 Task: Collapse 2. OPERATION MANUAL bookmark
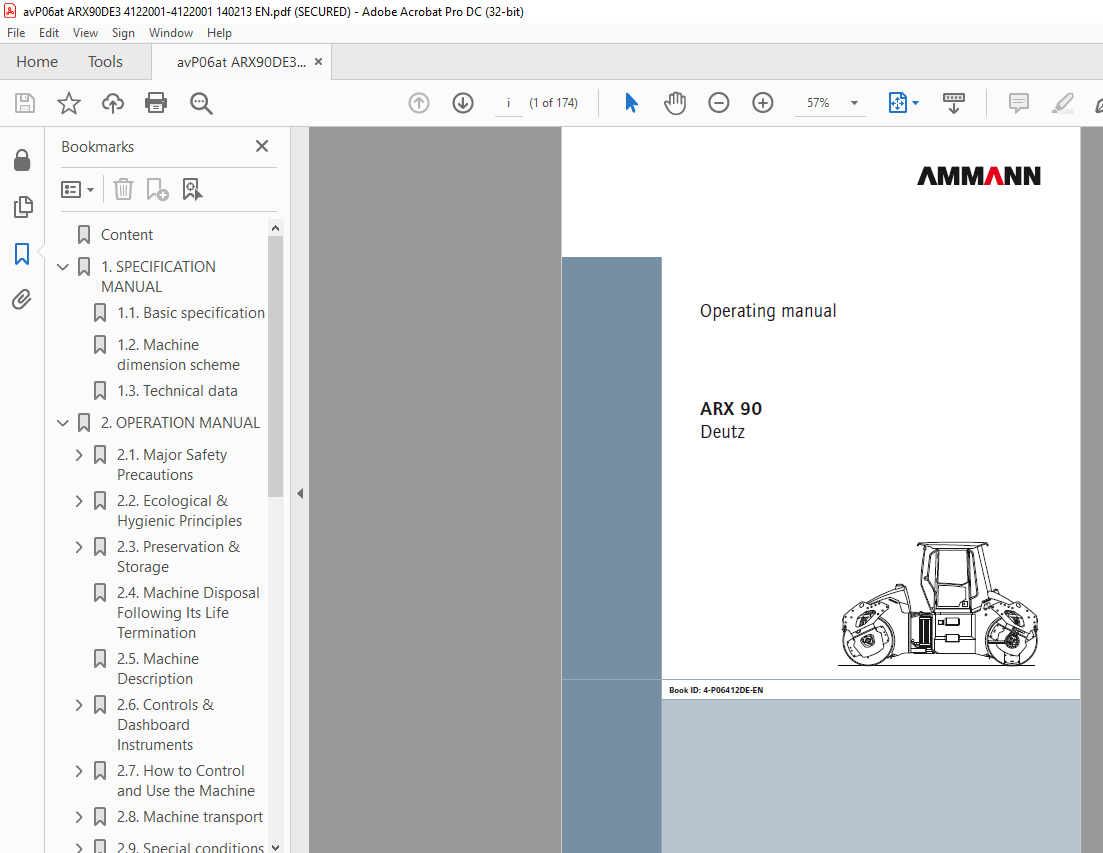coord(63,423)
